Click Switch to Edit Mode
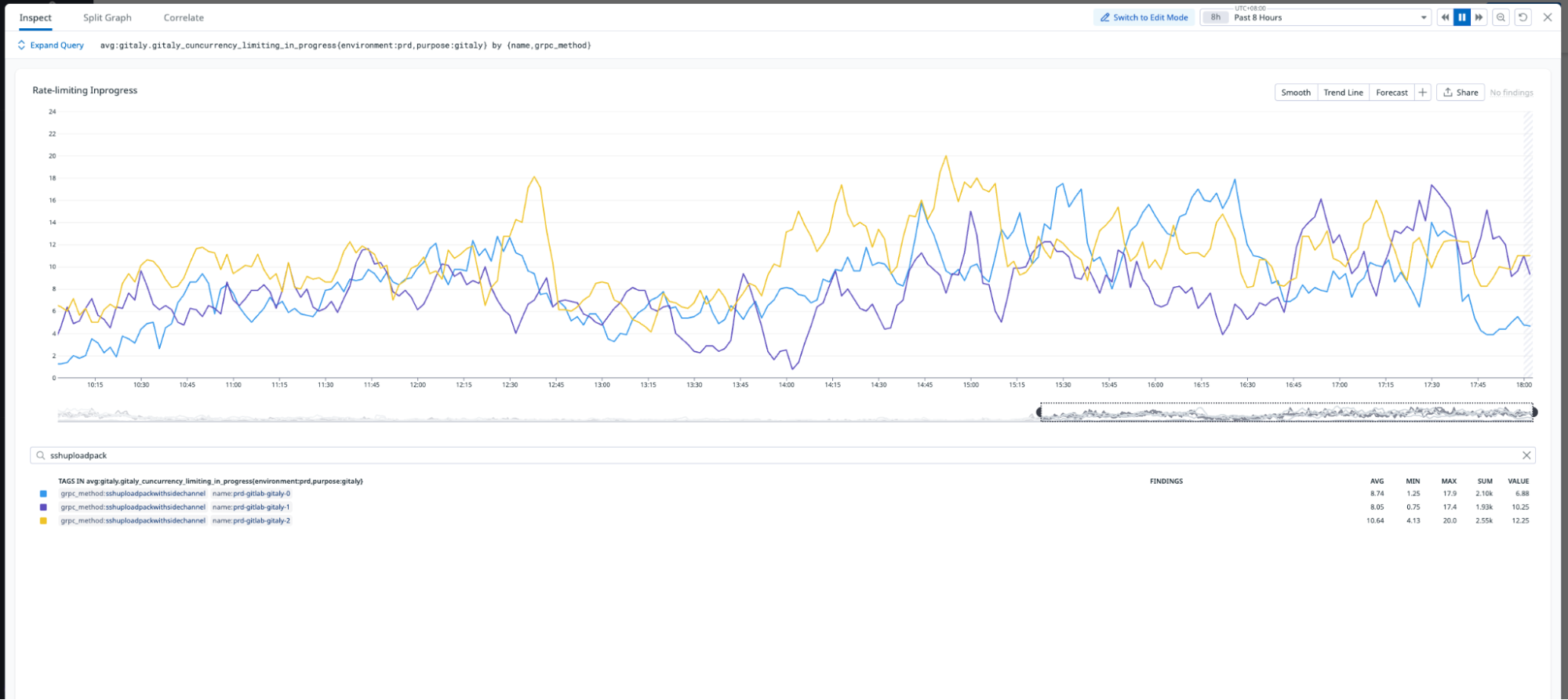This screenshot has width=1568, height=700. click(x=1144, y=17)
